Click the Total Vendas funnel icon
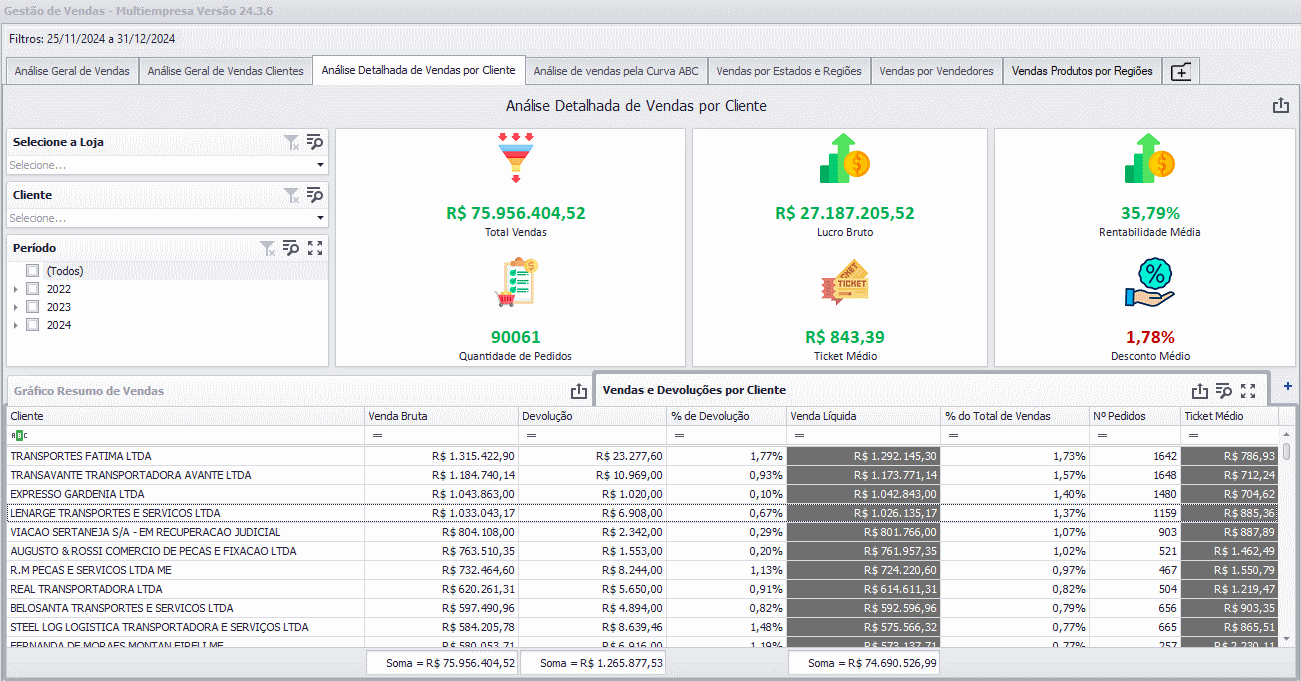The width and height of the screenshot is (1301, 681). tap(516, 157)
